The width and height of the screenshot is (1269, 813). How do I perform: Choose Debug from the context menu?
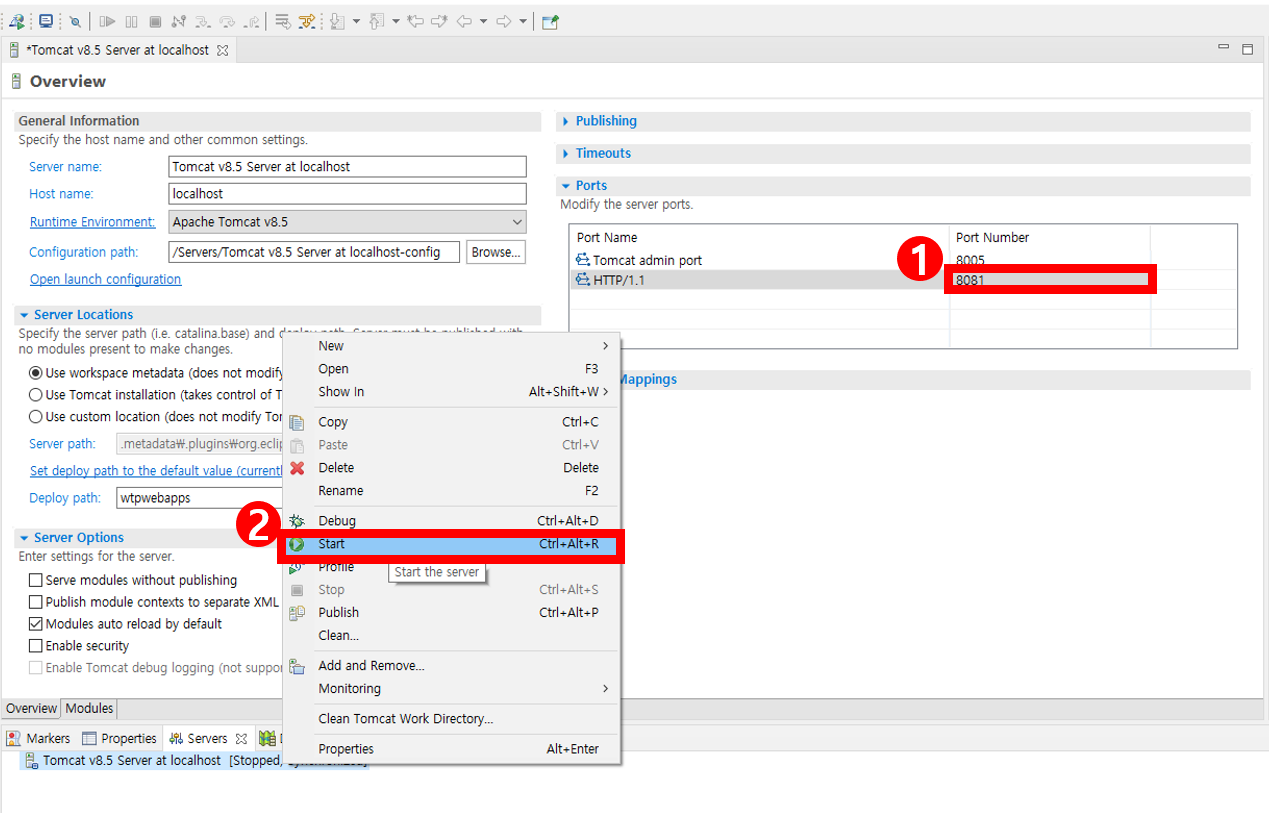pyautogui.click(x=451, y=521)
